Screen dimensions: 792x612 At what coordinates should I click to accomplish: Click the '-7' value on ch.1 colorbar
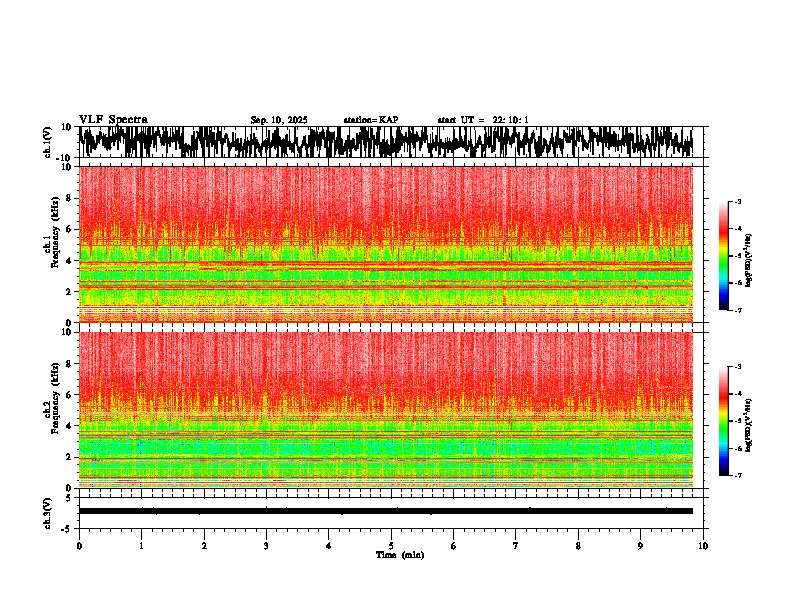click(x=737, y=310)
